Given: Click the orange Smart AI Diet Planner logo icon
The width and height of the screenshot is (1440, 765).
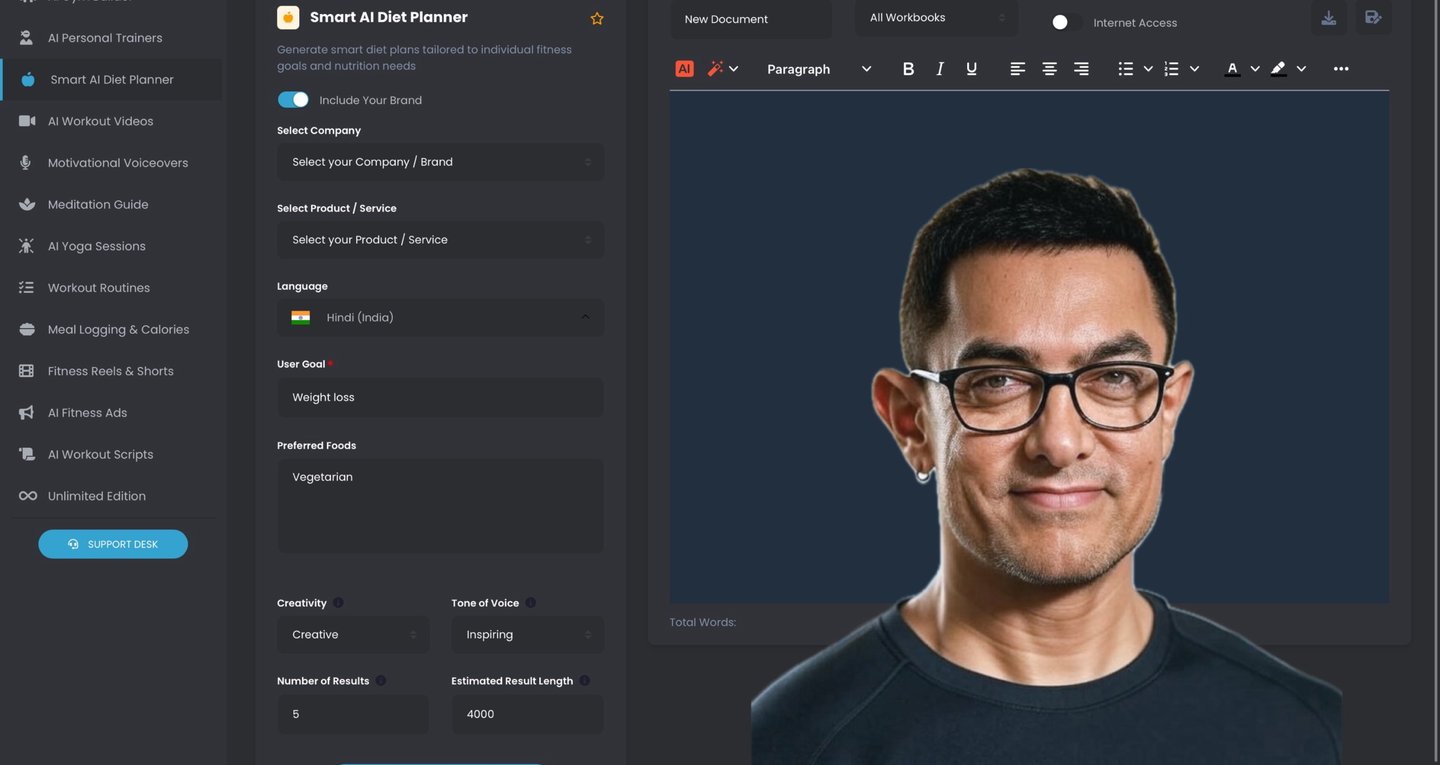Looking at the screenshot, I should [288, 17].
